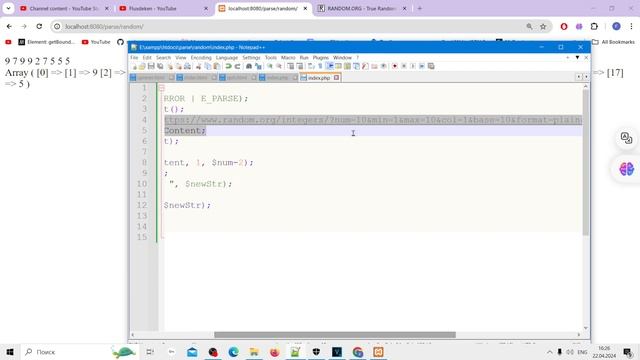Screen dimensions: 640x360
Task: Open the Element.getBound... bookmark
Action: (x=47, y=42)
